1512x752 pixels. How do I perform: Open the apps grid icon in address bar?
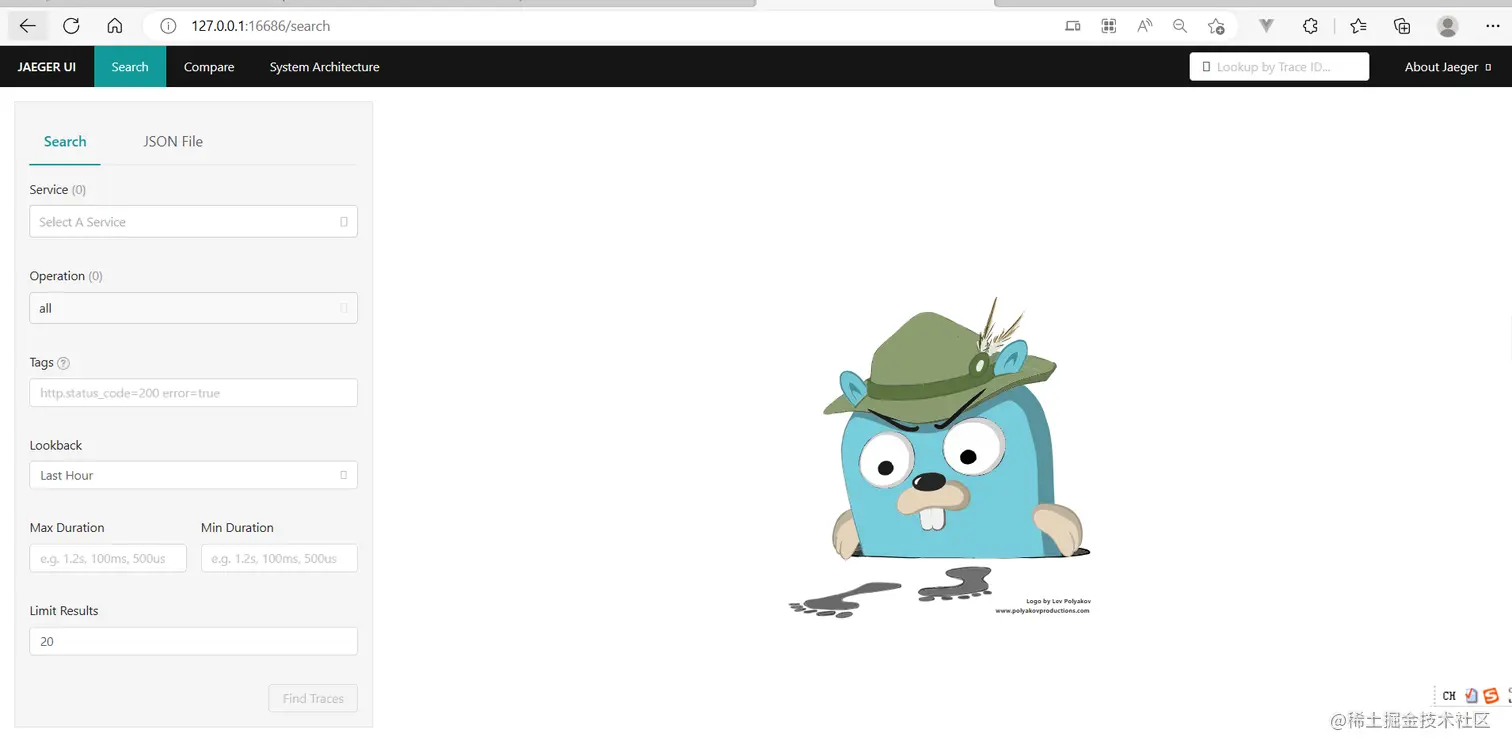(x=1108, y=26)
